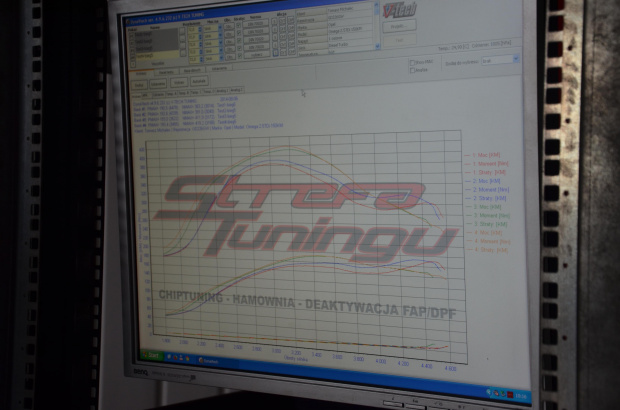This screenshot has height=410, width=620.
Task: Click the Przełożenie spinner in first row
Action: click(x=200, y=29)
